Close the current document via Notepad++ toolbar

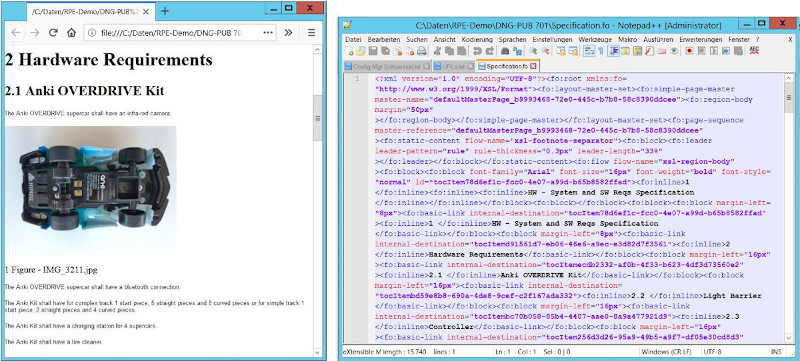pos(397,51)
